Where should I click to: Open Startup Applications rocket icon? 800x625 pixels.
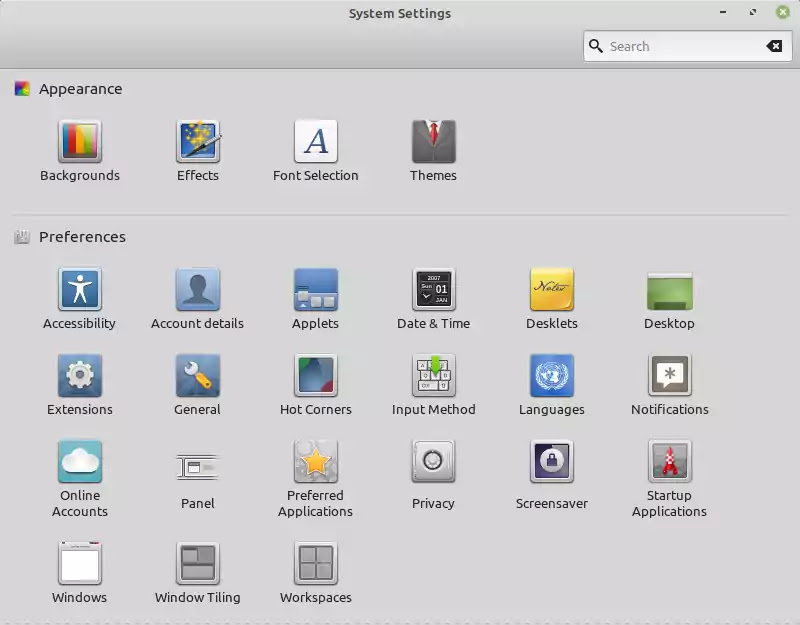pyautogui.click(x=669, y=461)
